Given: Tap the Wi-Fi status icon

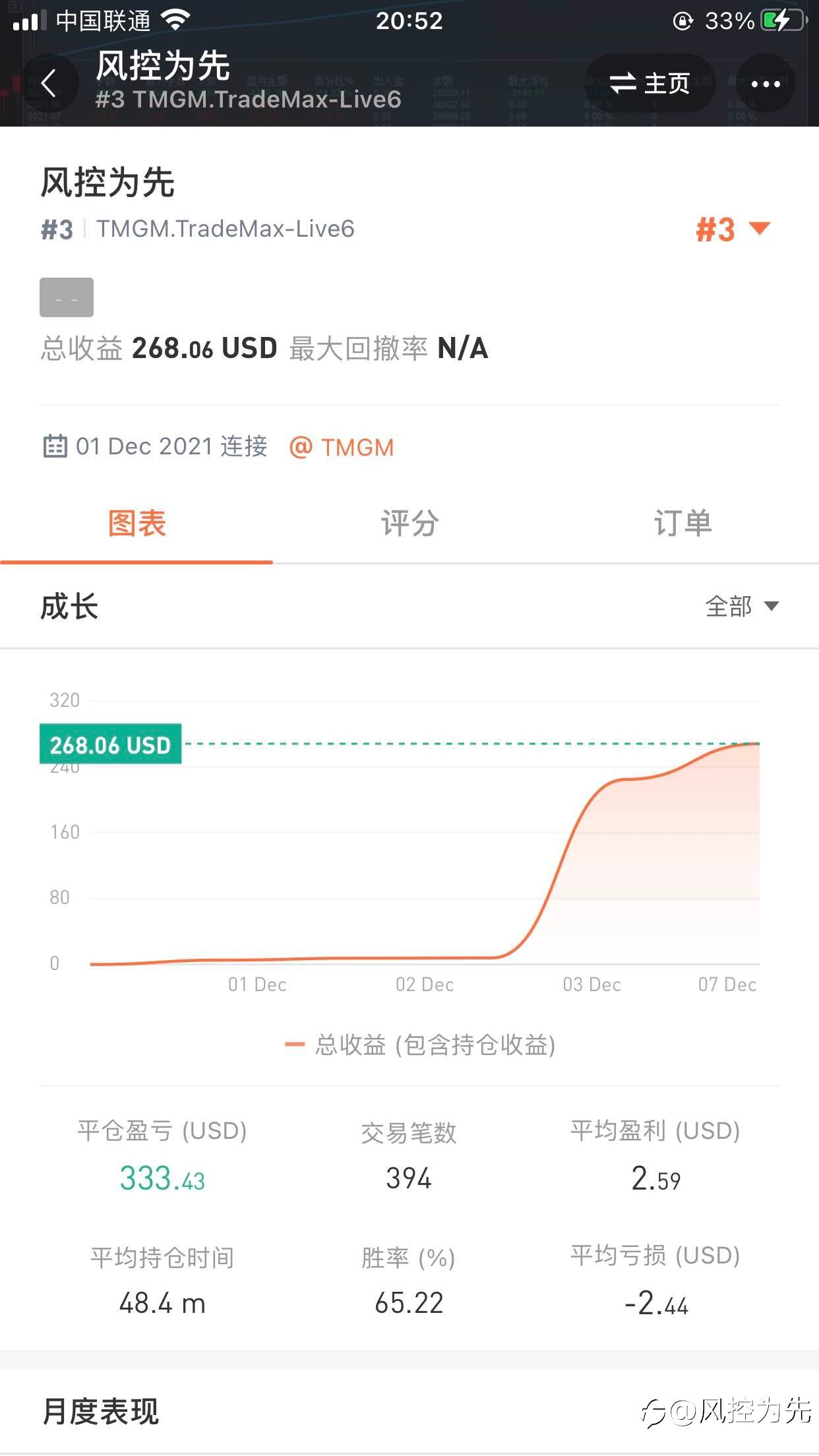Looking at the screenshot, I should pos(175,20).
